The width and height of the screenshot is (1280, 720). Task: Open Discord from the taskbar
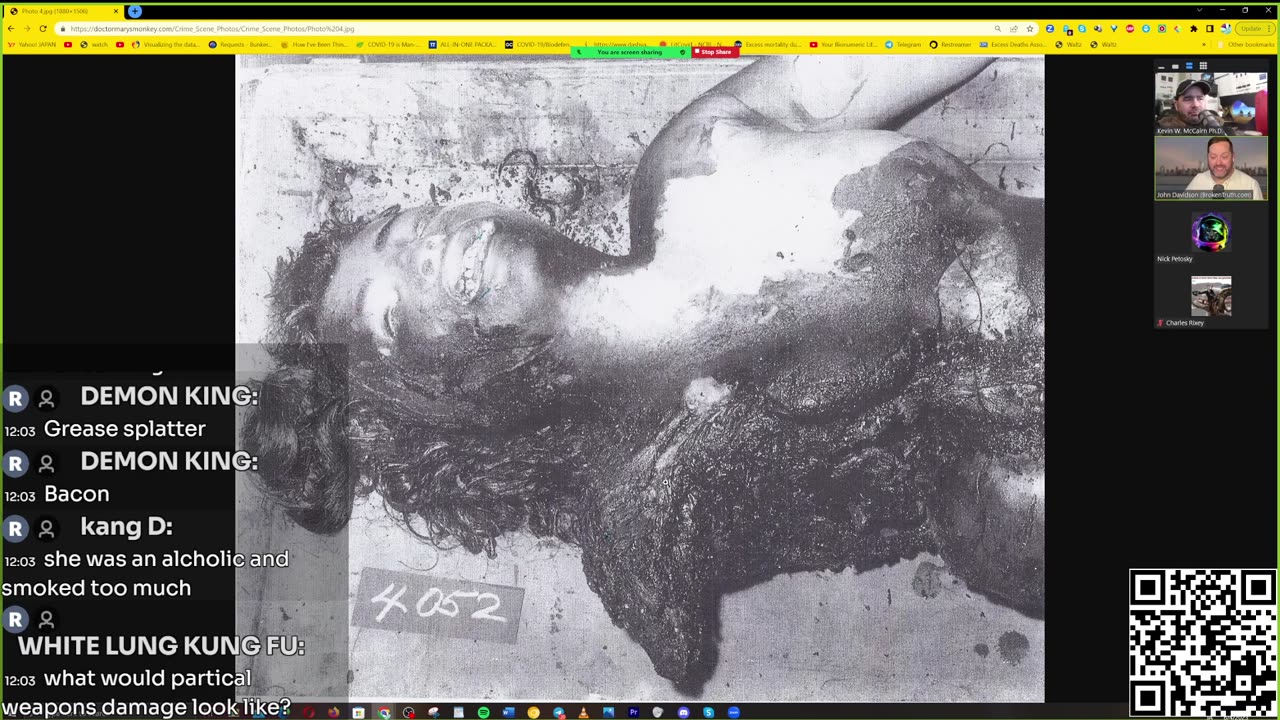[x=683, y=712]
